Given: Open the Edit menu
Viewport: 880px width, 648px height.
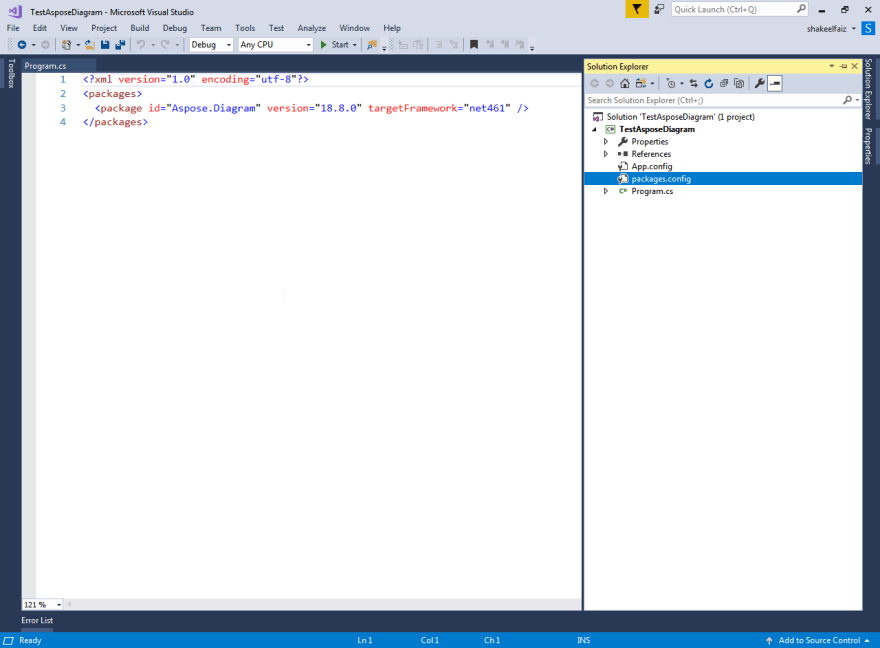Looking at the screenshot, I should (39, 28).
